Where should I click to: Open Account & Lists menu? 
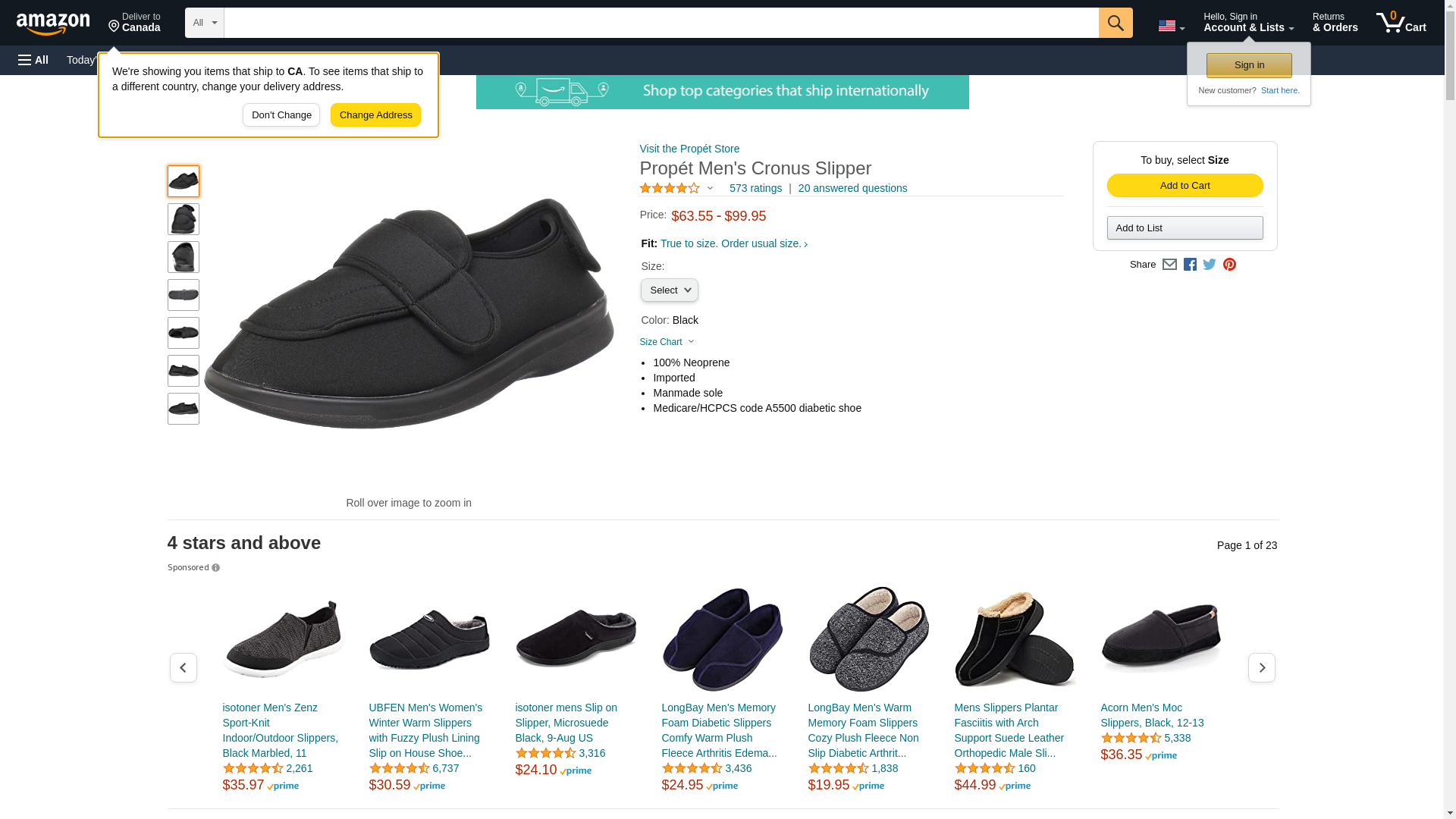click(1248, 23)
